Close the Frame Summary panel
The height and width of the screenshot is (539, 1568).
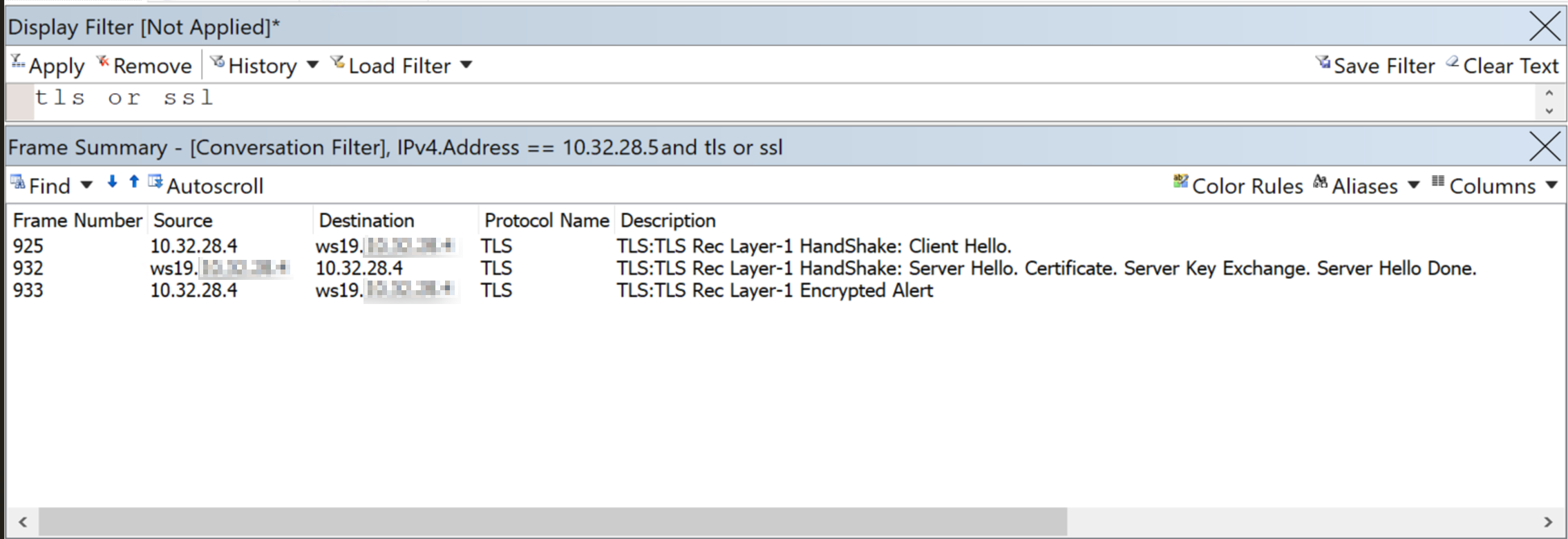pyautogui.click(x=1545, y=146)
